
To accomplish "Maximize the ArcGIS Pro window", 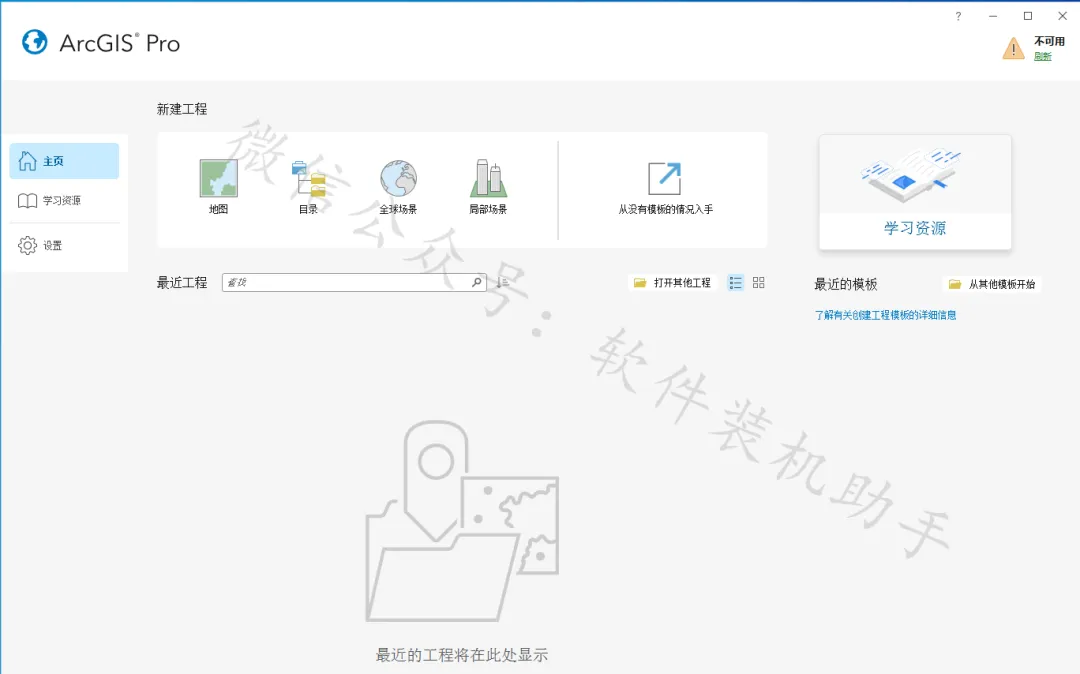I will 1028,16.
